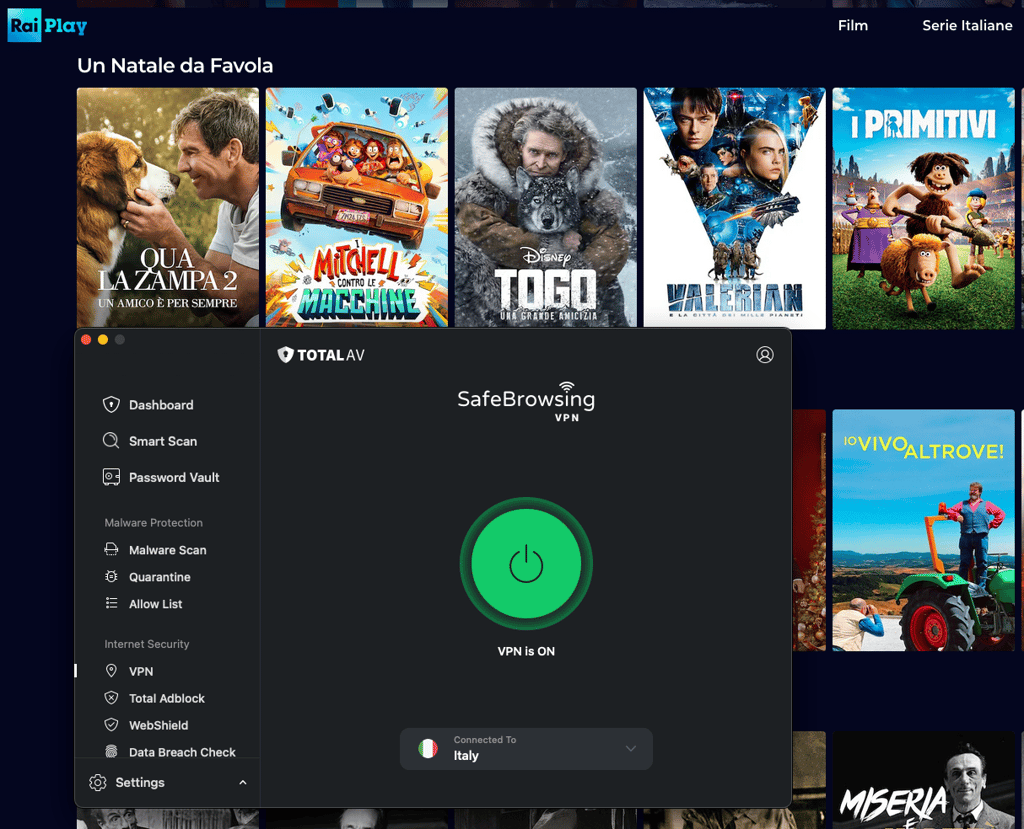Click the Un Natale da Favola heading

pos(175,65)
